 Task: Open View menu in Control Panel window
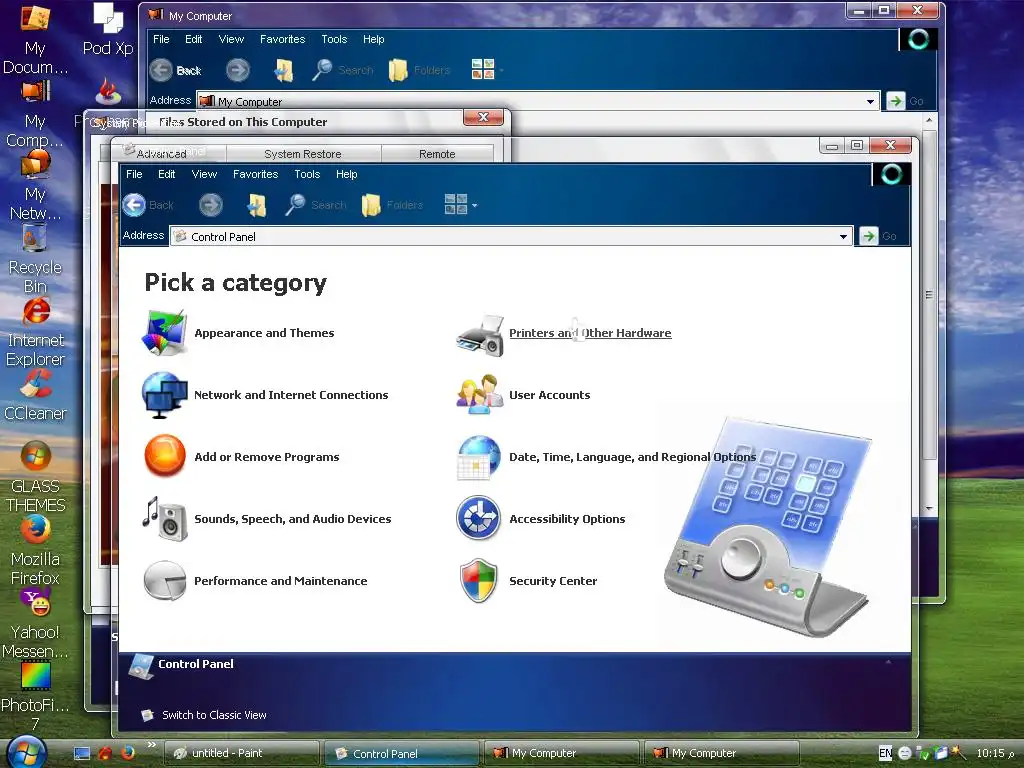[x=204, y=174]
